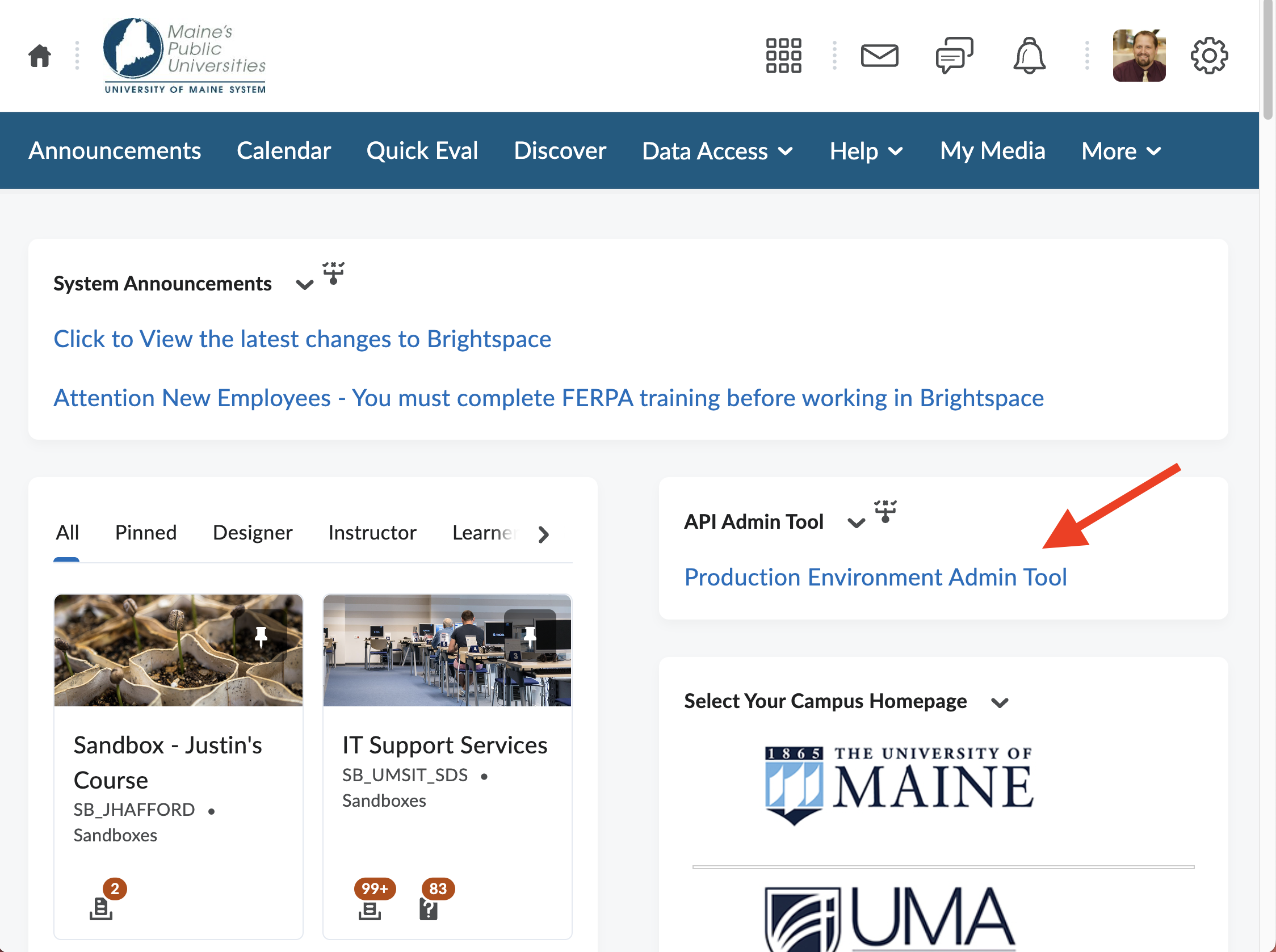Click the home icon in header
The image size is (1276, 952).
click(x=39, y=56)
